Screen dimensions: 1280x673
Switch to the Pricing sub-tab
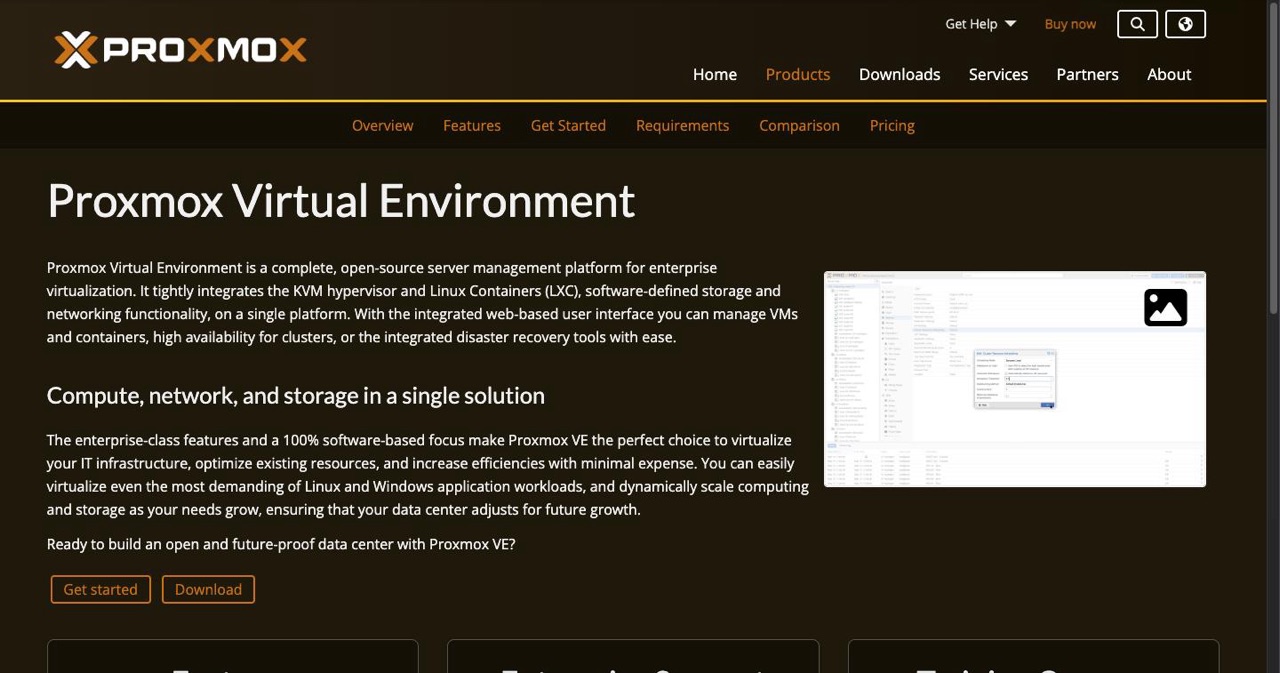click(x=892, y=125)
